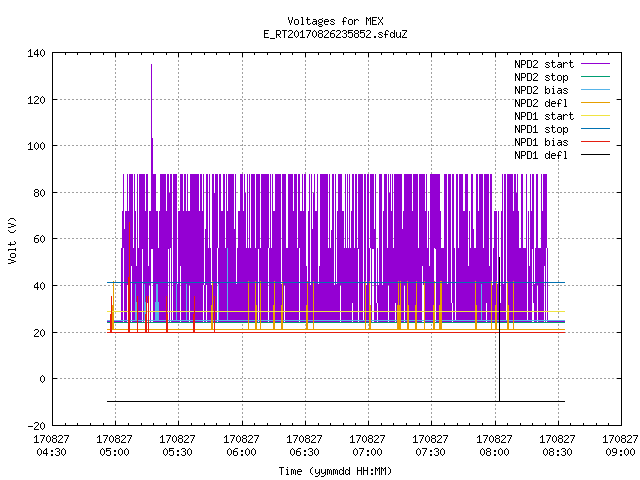This screenshot has width=640, height=480.
Task: Click the x-axis tick label 08:00
Action: [494, 452]
